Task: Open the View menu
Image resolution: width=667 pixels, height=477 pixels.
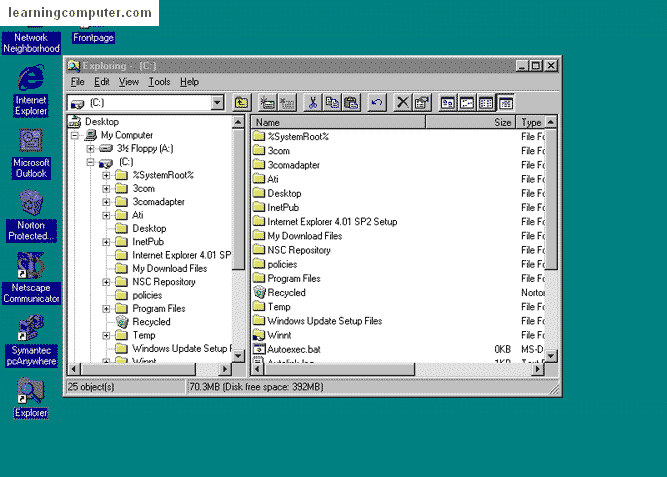Action: [129, 82]
